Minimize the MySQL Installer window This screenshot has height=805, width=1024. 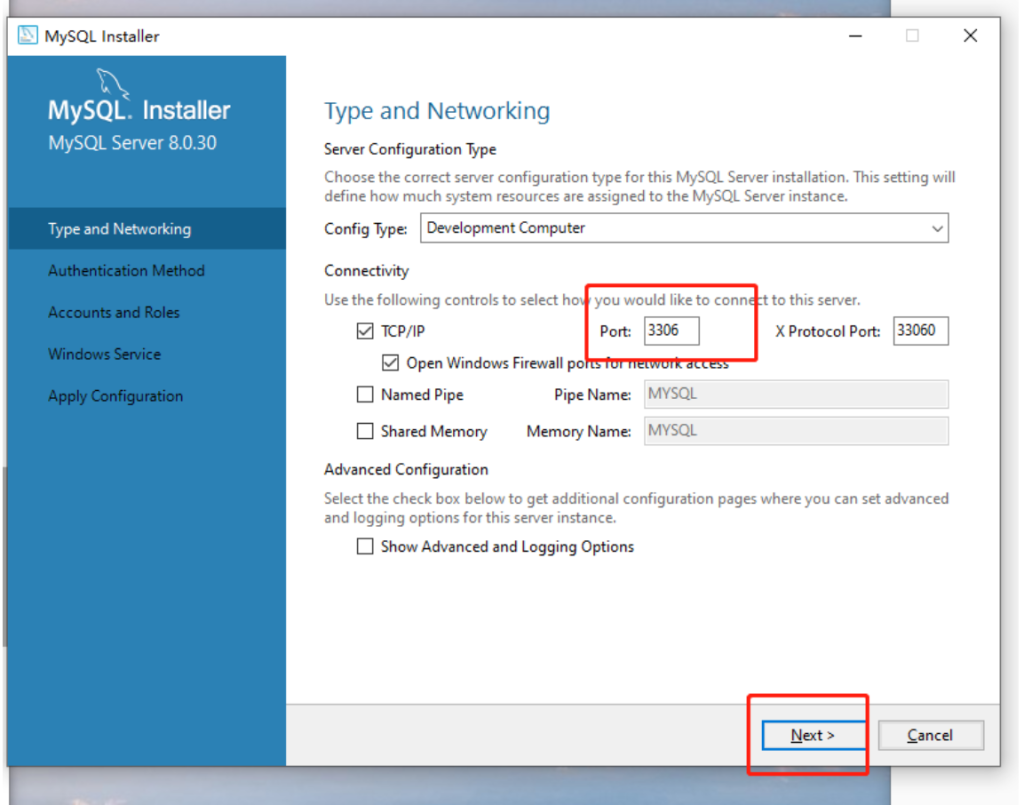(x=856, y=36)
